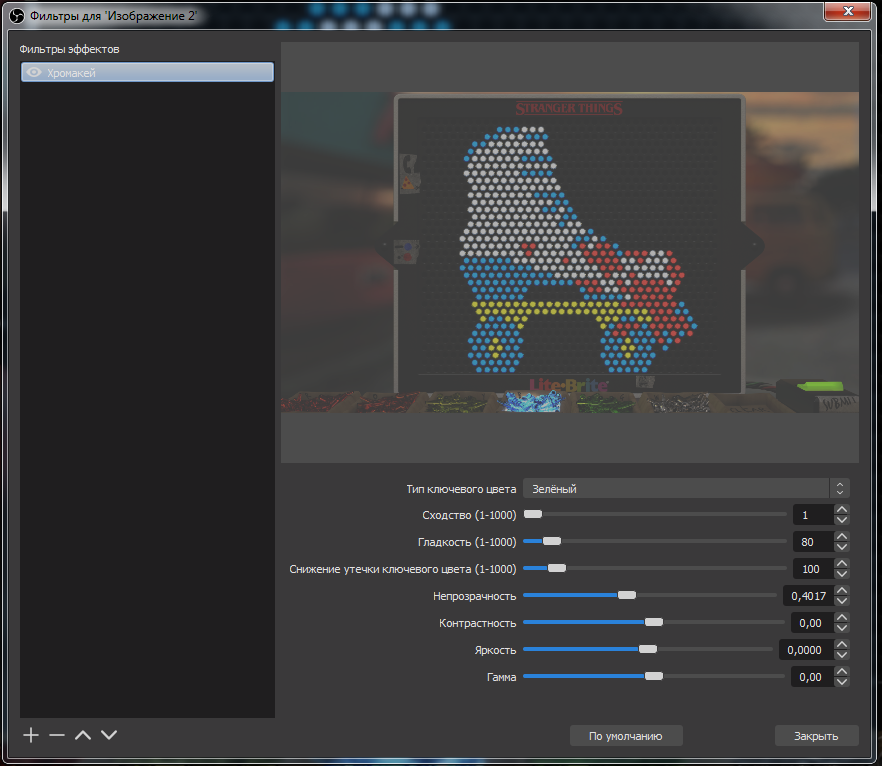Screen dimensions: 882x766
Task: Click the Гладкость slider handle
Action: 552,541
